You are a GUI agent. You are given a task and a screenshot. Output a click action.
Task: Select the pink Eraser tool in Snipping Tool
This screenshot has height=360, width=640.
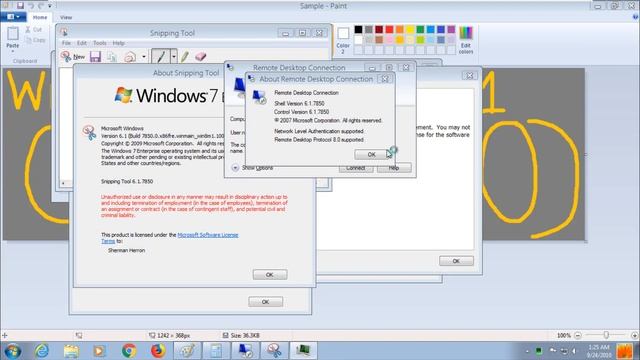tap(200, 56)
